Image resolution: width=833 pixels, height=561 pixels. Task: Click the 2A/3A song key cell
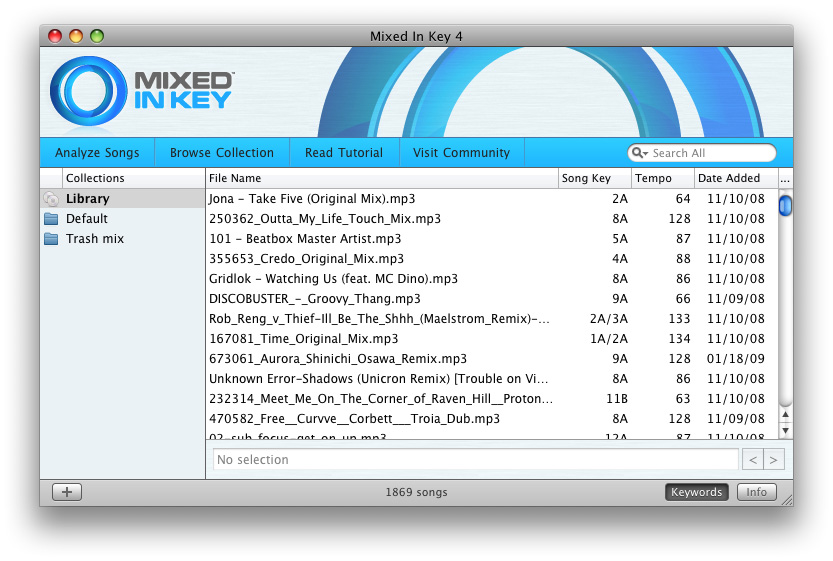click(609, 319)
